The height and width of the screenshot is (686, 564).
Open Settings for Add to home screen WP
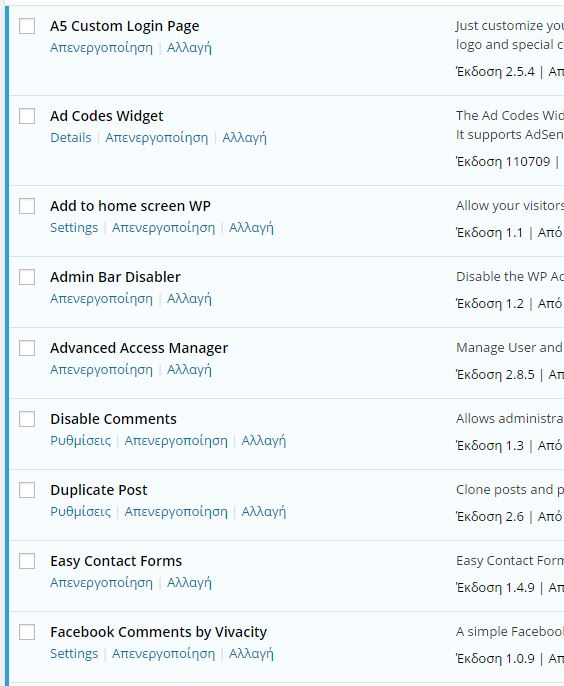point(74,228)
